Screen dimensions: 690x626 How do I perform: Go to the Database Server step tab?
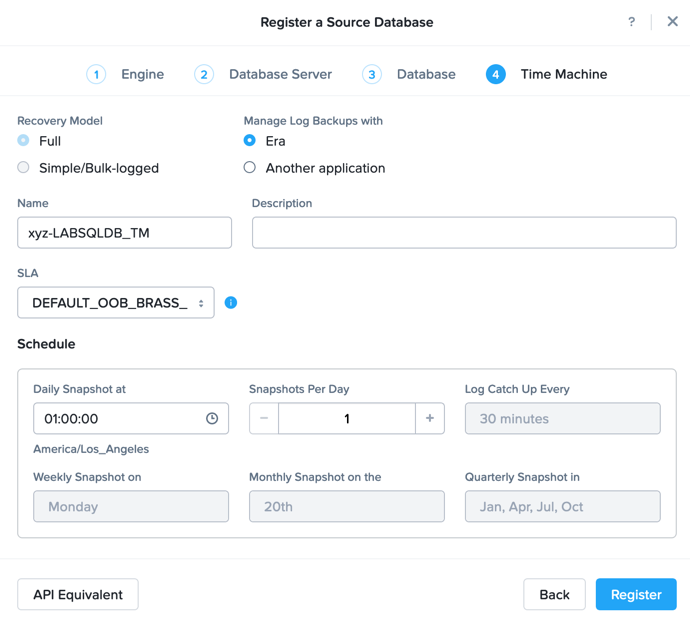[280, 74]
